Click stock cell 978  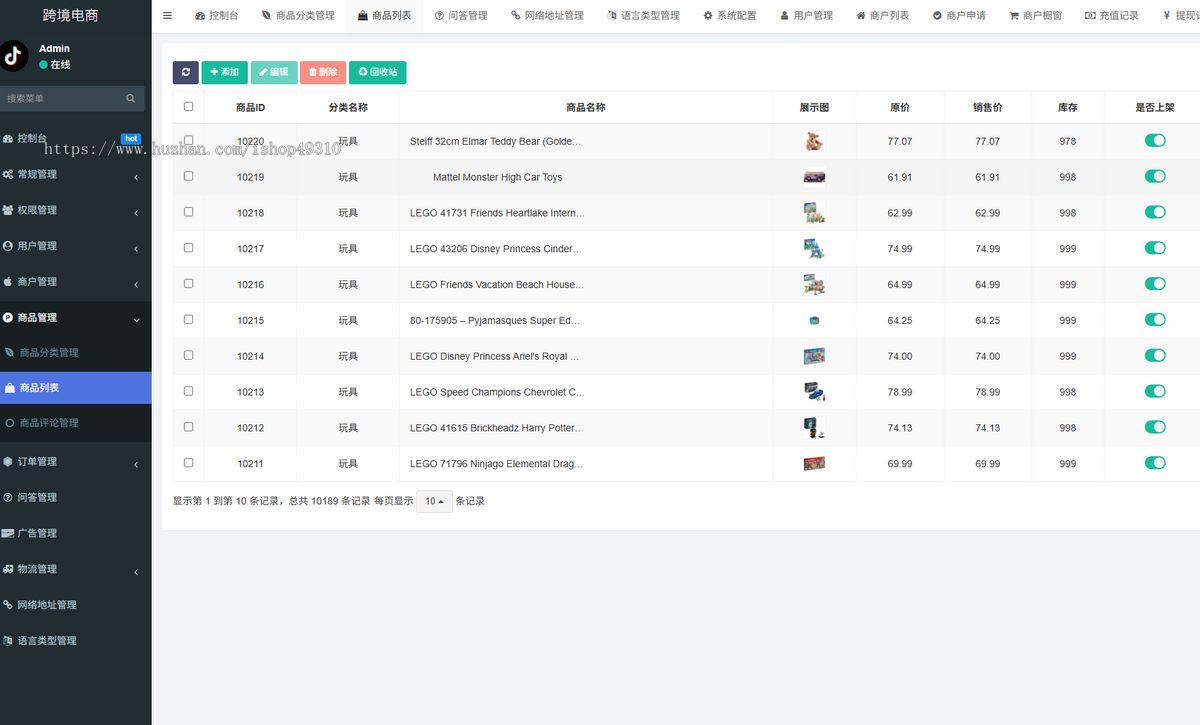[1068, 141]
